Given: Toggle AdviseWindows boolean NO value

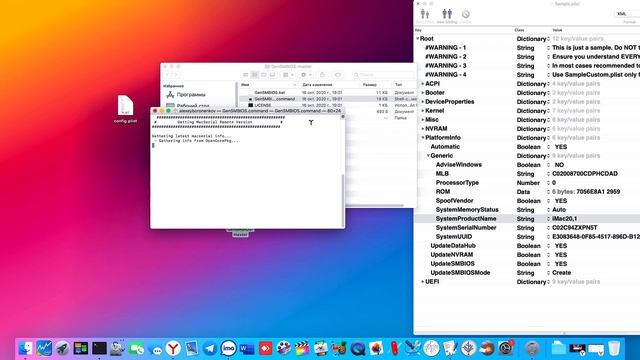Looking at the screenshot, I should pyautogui.click(x=559, y=165).
